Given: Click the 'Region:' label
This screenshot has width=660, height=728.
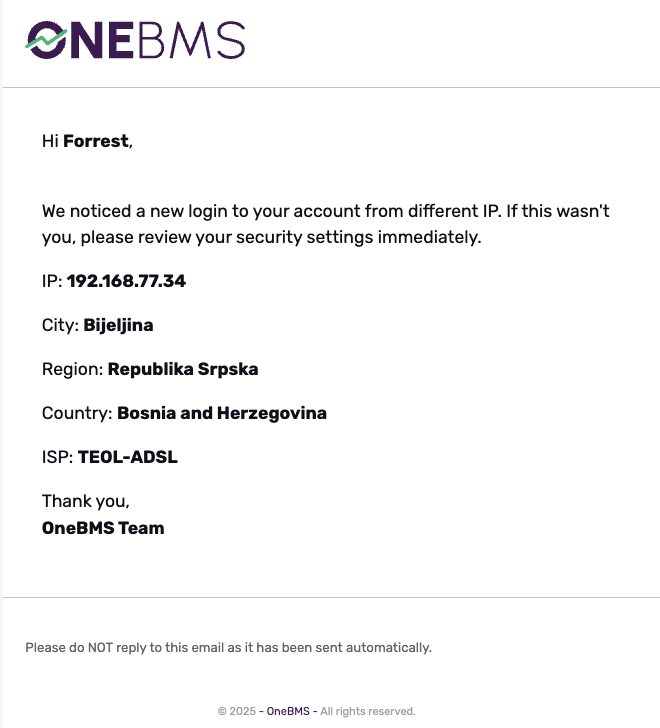Looking at the screenshot, I should point(72,369).
